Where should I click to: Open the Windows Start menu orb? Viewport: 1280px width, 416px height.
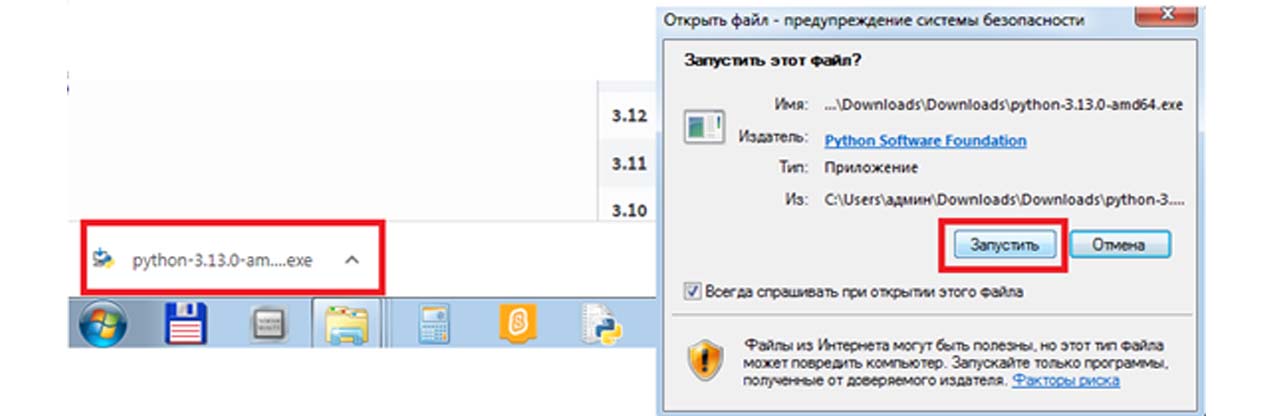102,325
